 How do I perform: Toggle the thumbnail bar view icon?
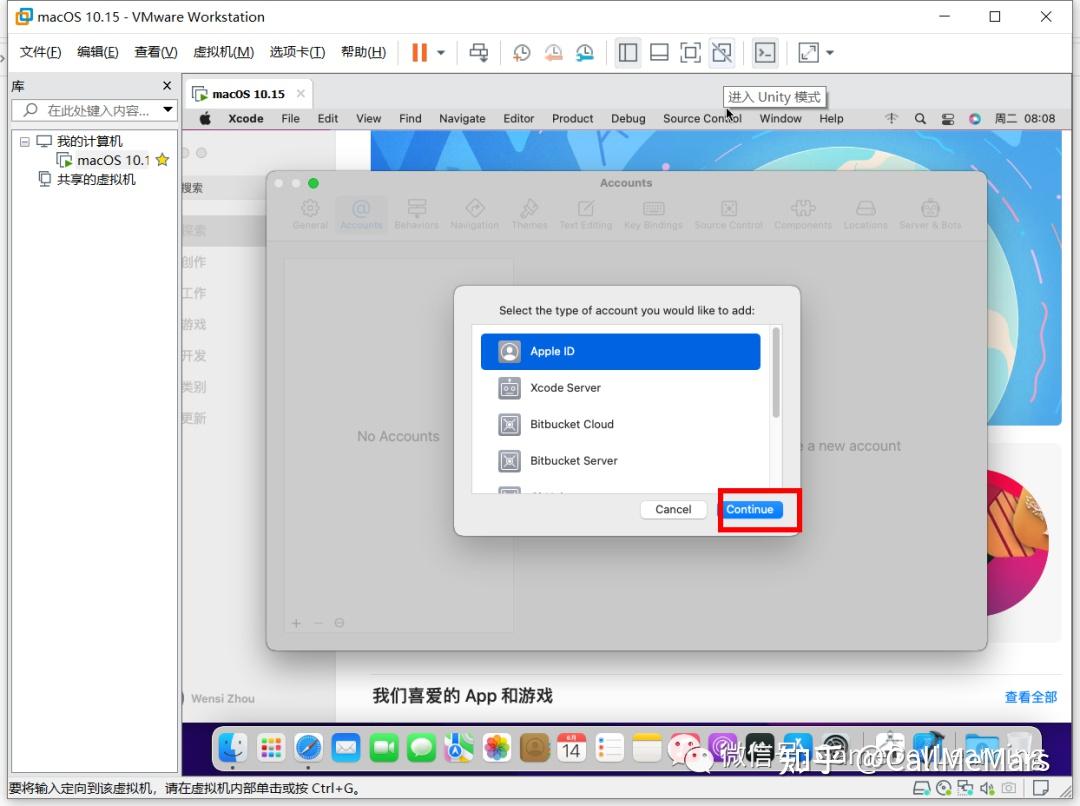pyautogui.click(x=659, y=52)
